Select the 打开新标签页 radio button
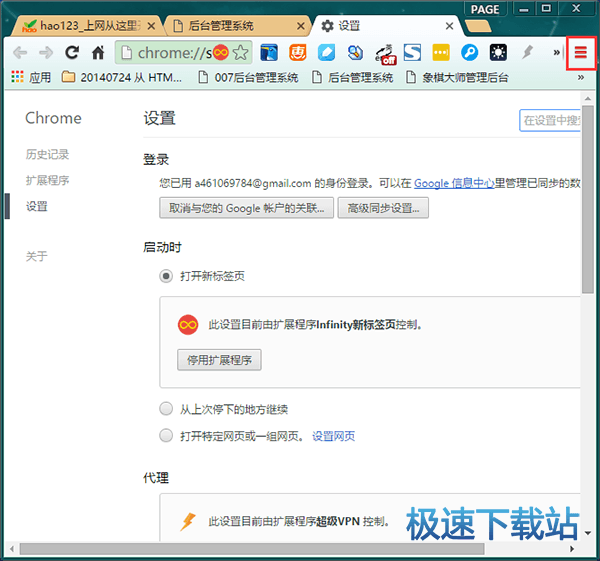600x561 pixels. pos(166,276)
